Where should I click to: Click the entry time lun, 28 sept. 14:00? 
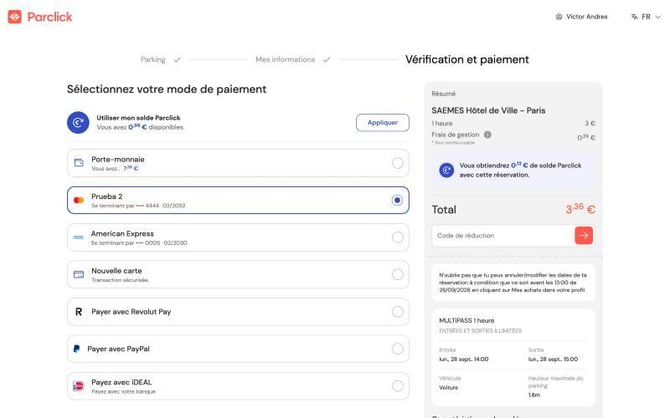[x=464, y=359]
